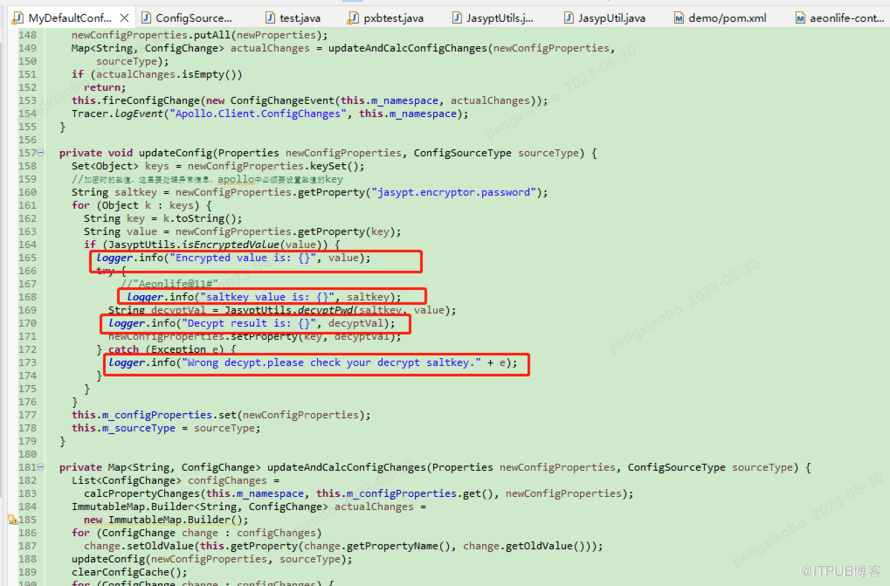Click the Java icon on test.java tab
The height and width of the screenshot is (586, 890).
point(270,18)
